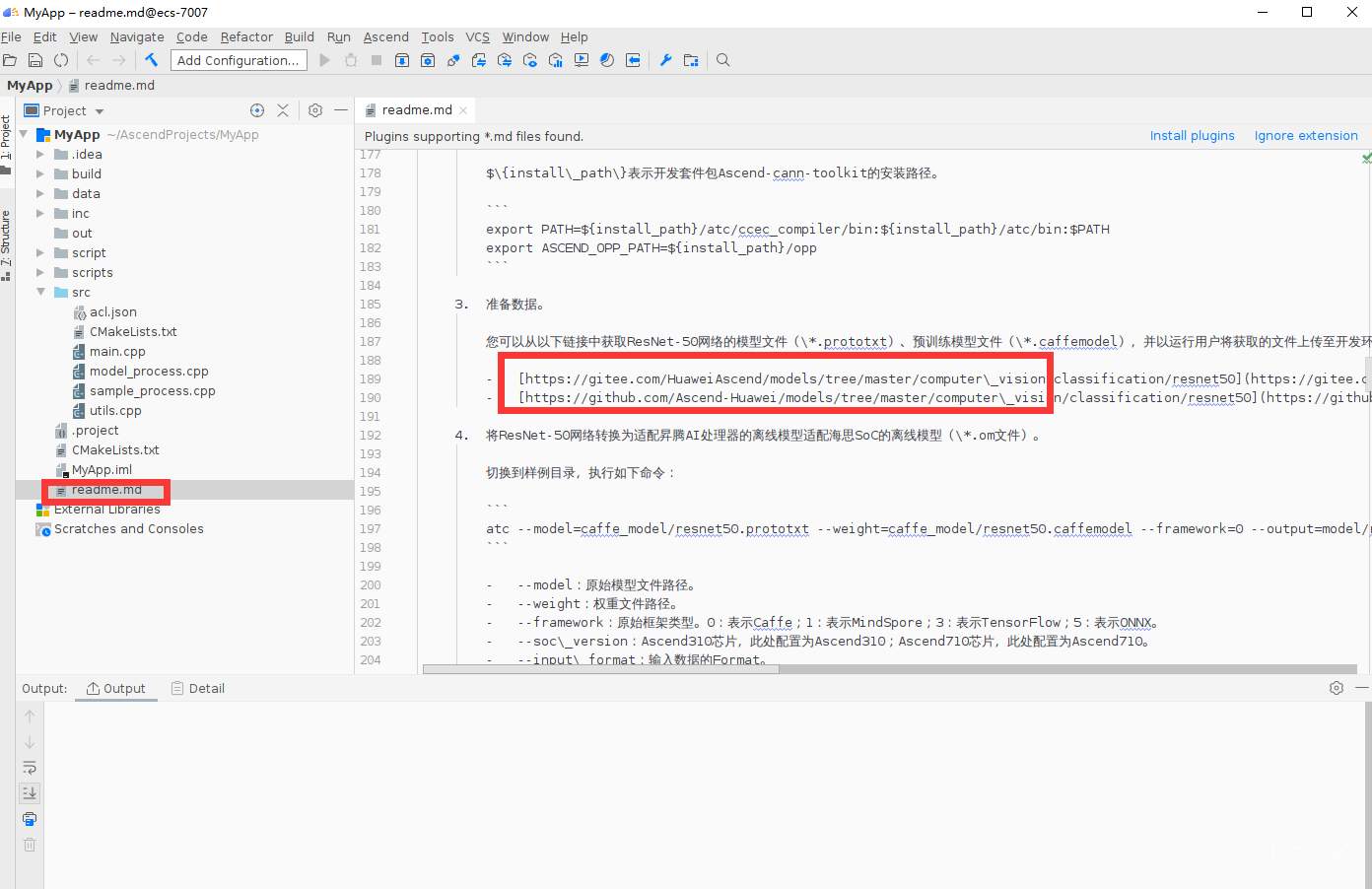Click the pie chart profiling toolbar icon
This screenshot has height=889, width=1372.
coord(607,60)
